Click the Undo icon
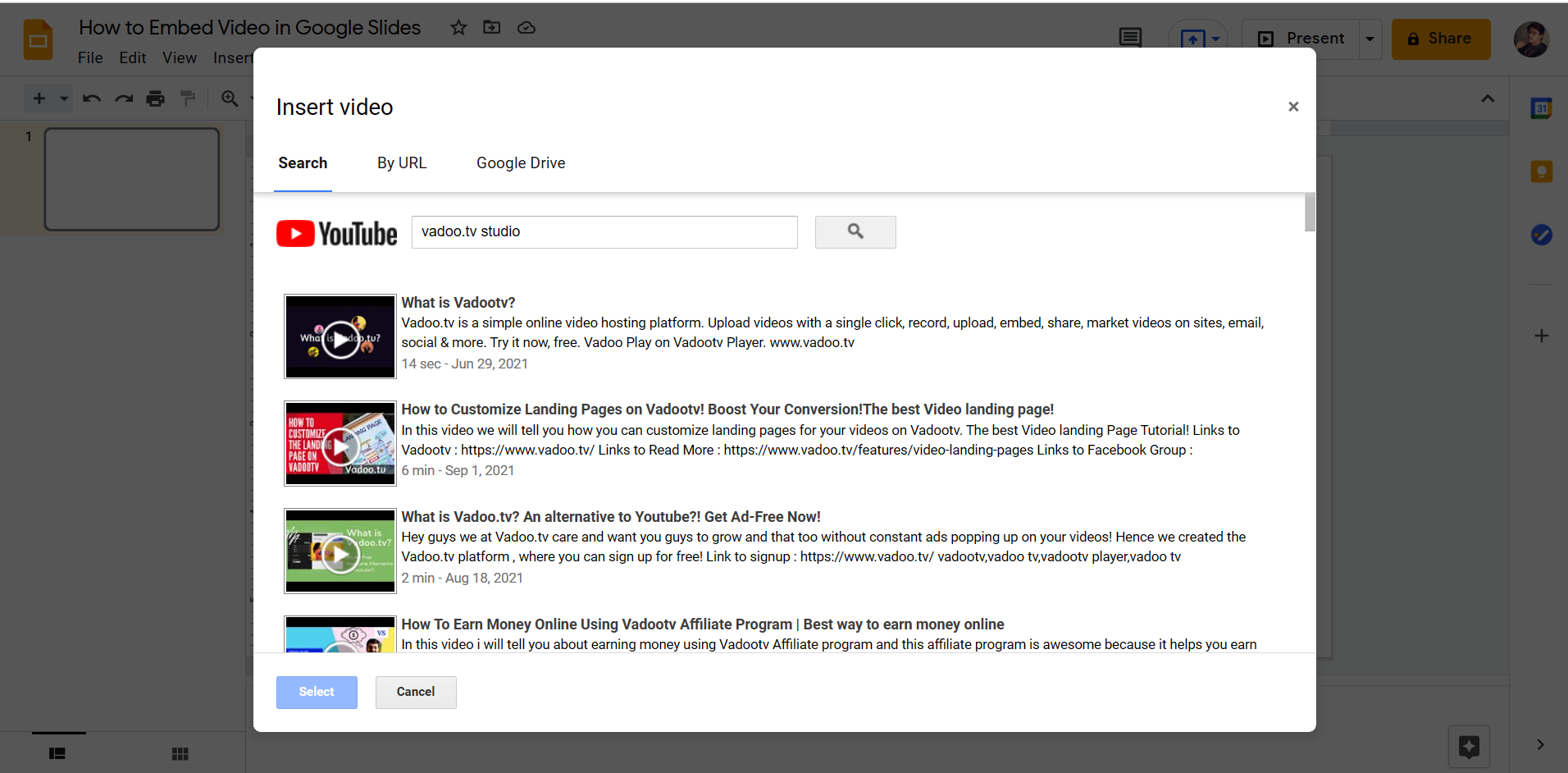 92,98
